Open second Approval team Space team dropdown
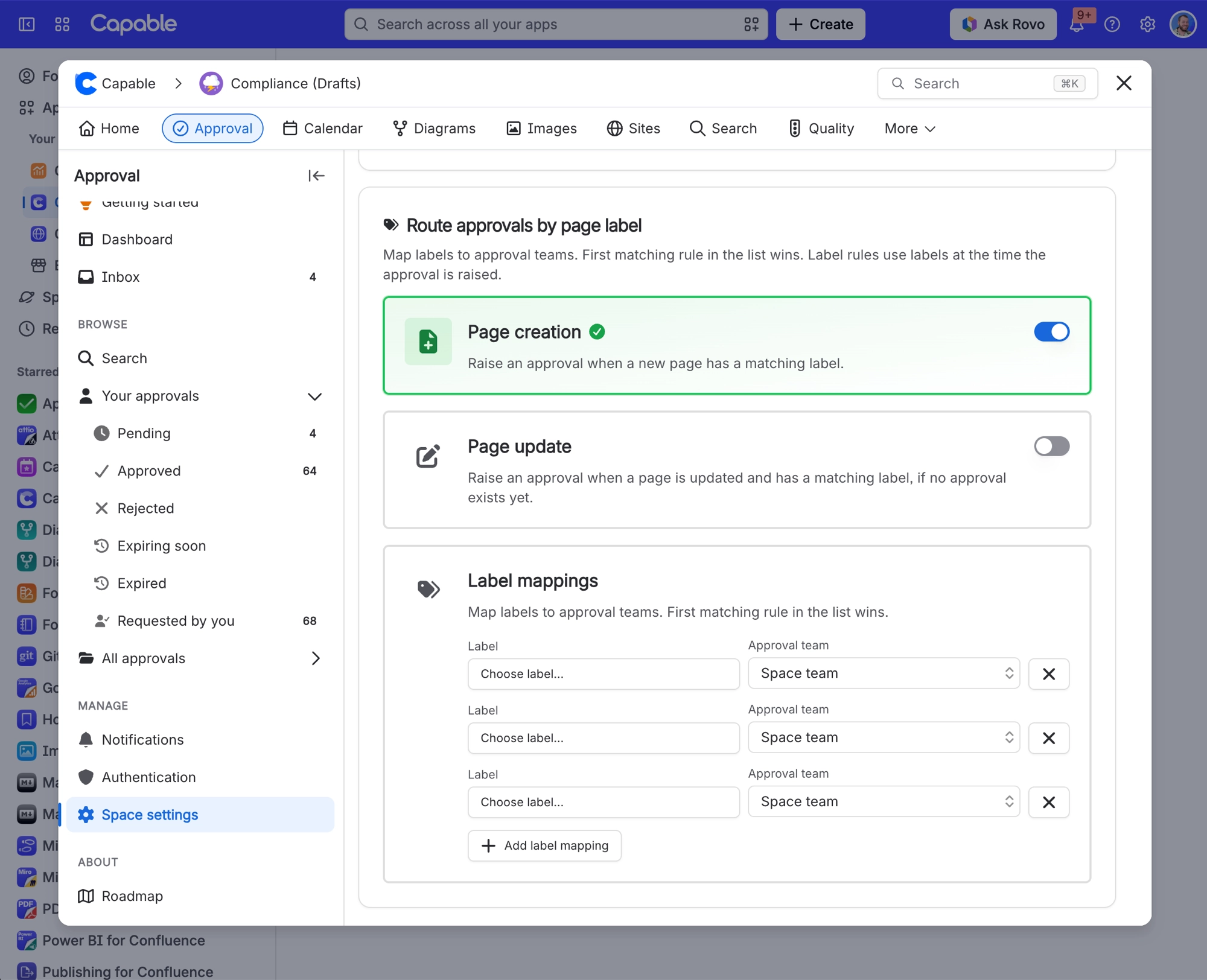The image size is (1207, 980). (884, 737)
